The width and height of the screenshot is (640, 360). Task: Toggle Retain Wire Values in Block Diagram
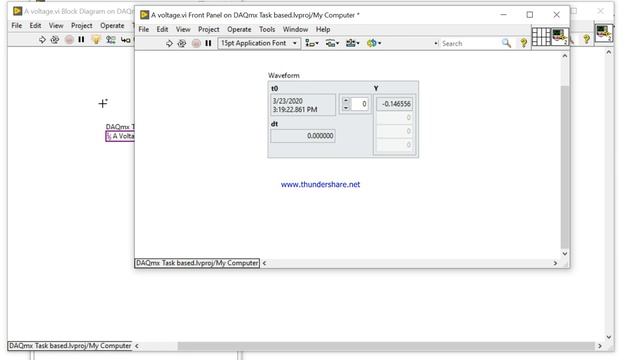tap(111, 40)
